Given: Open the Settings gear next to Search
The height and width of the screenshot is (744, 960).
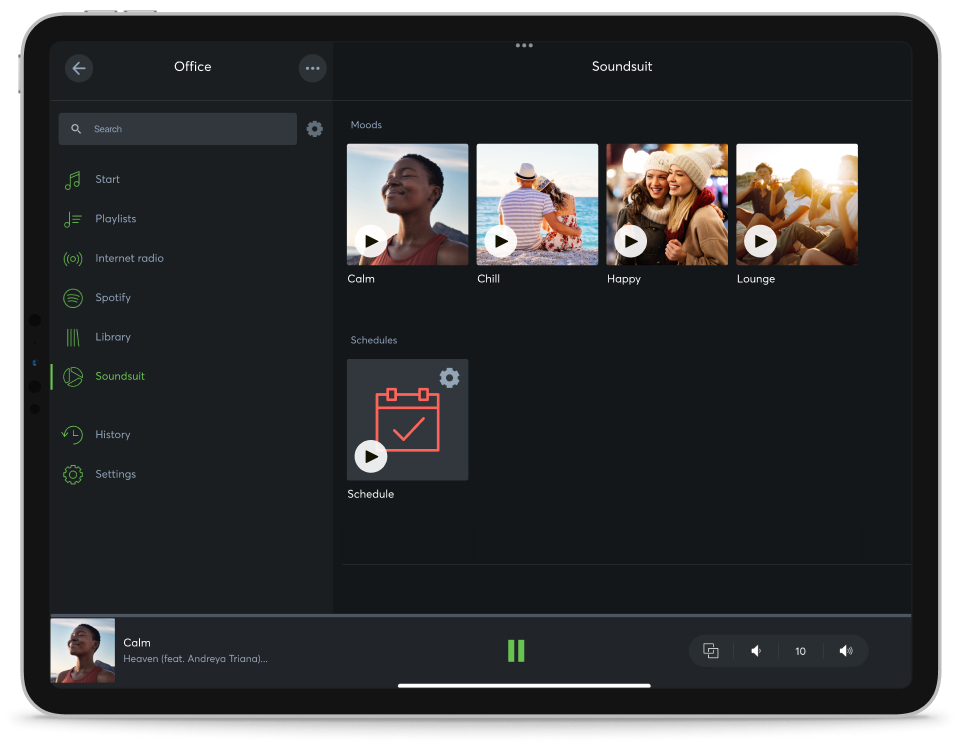Looking at the screenshot, I should 315,129.
